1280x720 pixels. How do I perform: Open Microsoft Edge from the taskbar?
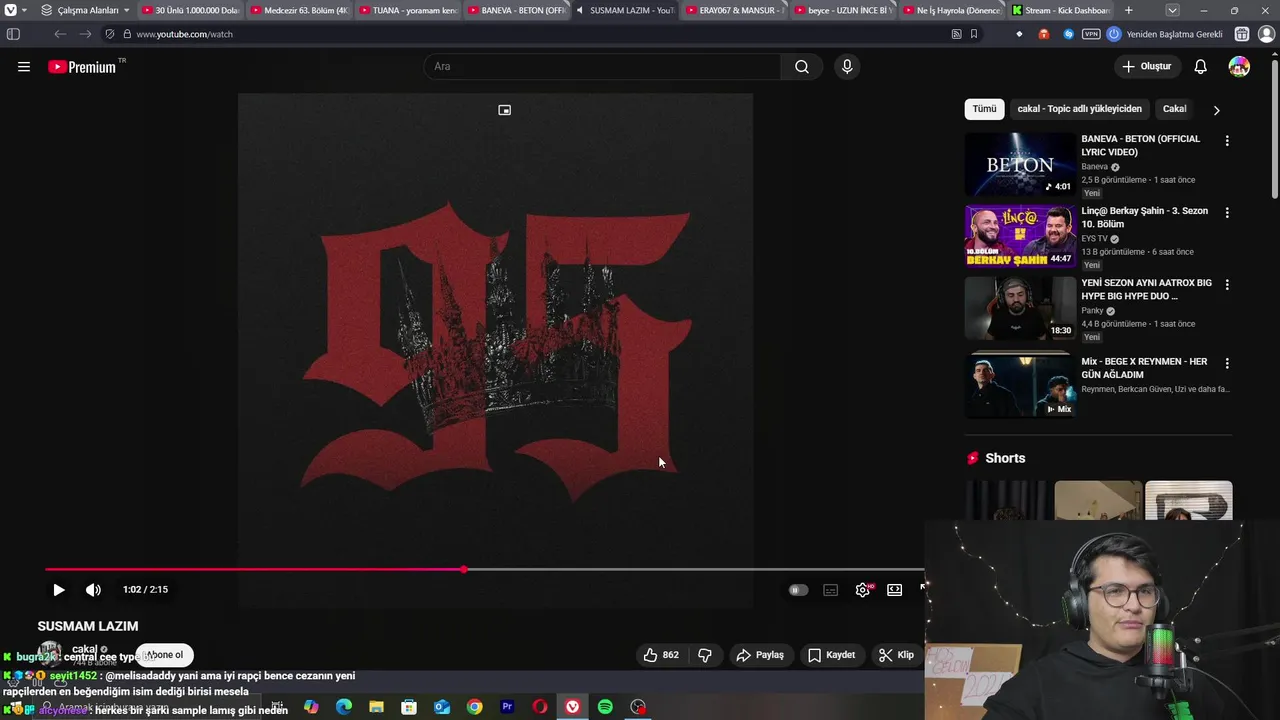tap(343, 707)
